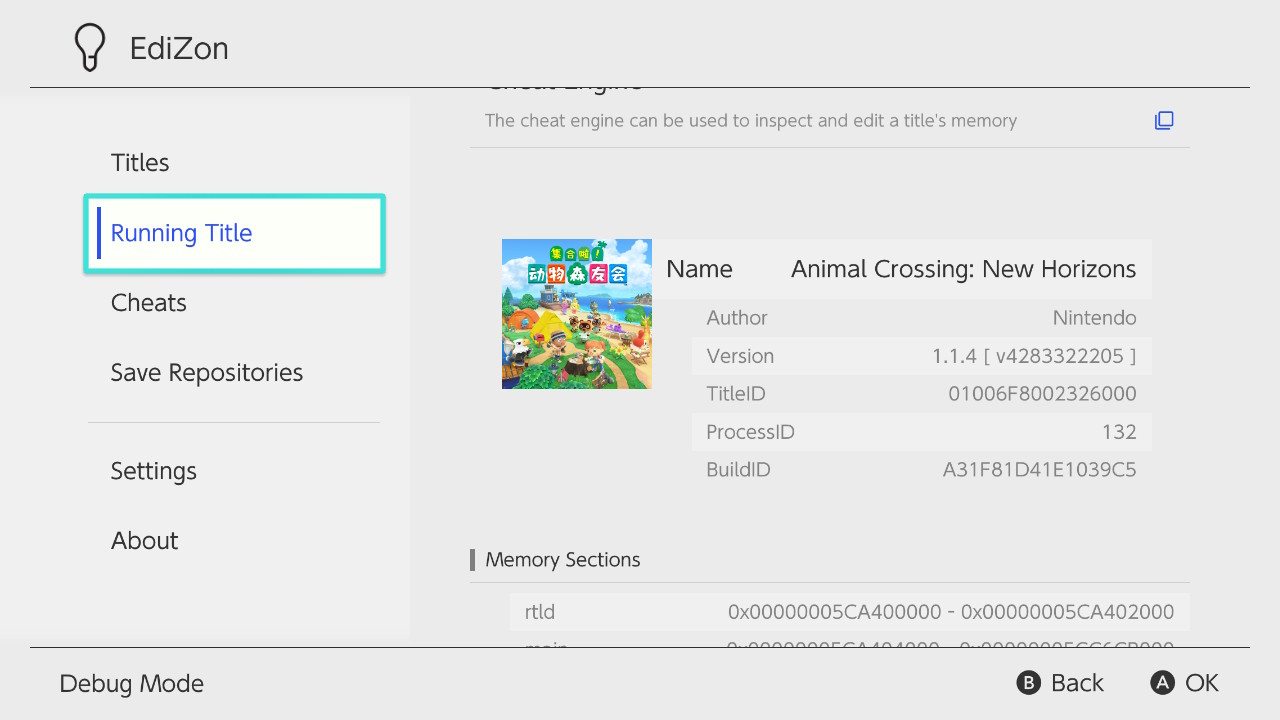Viewport: 1280px width, 720px height.
Task: Click the TitleID 01006F8002326000 row
Action: pos(921,394)
